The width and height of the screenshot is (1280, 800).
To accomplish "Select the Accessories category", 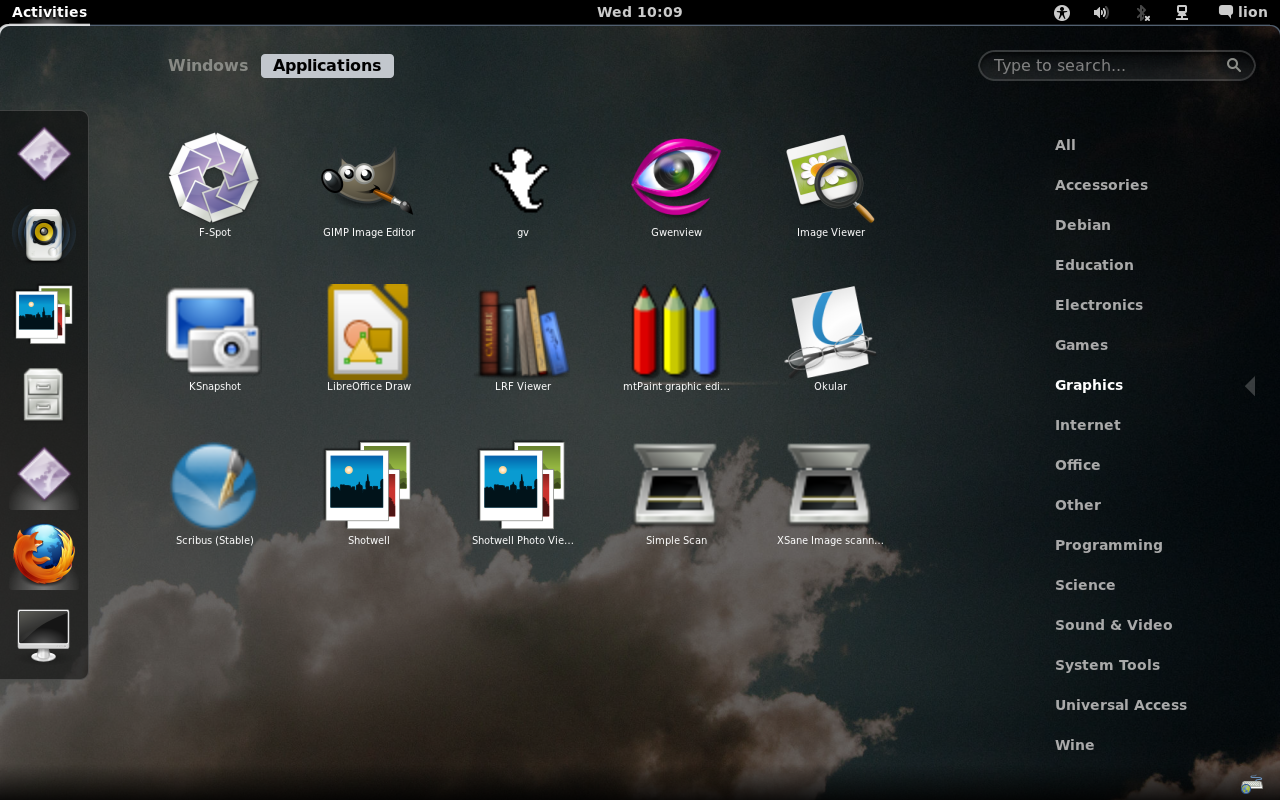I will 1101,185.
